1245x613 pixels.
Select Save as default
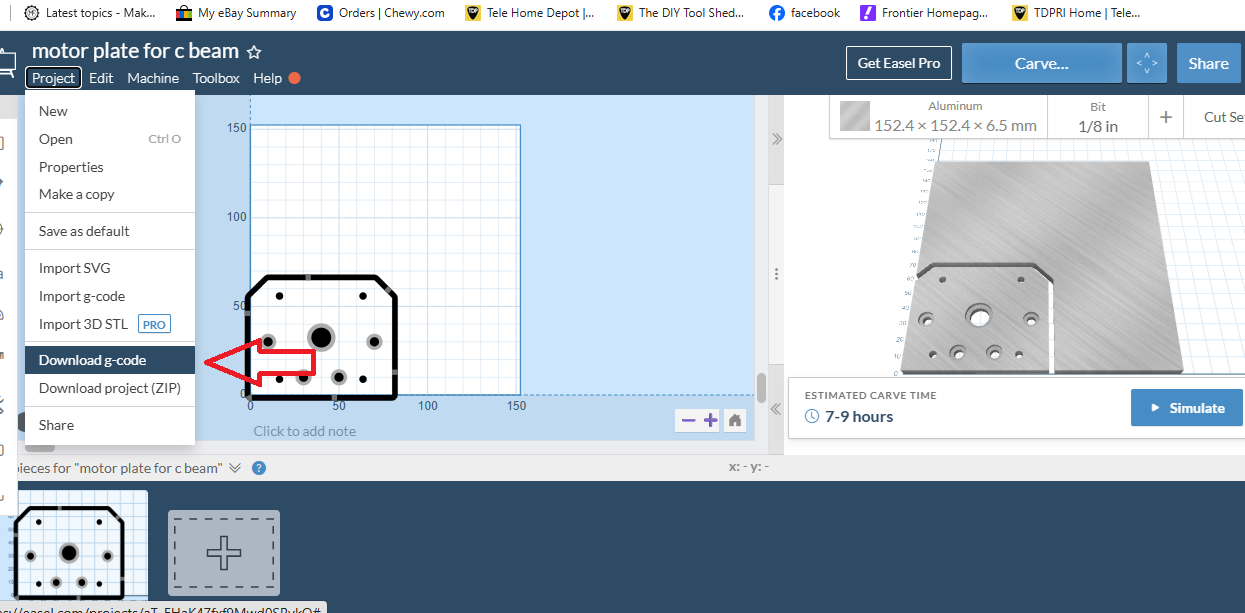(x=110, y=231)
